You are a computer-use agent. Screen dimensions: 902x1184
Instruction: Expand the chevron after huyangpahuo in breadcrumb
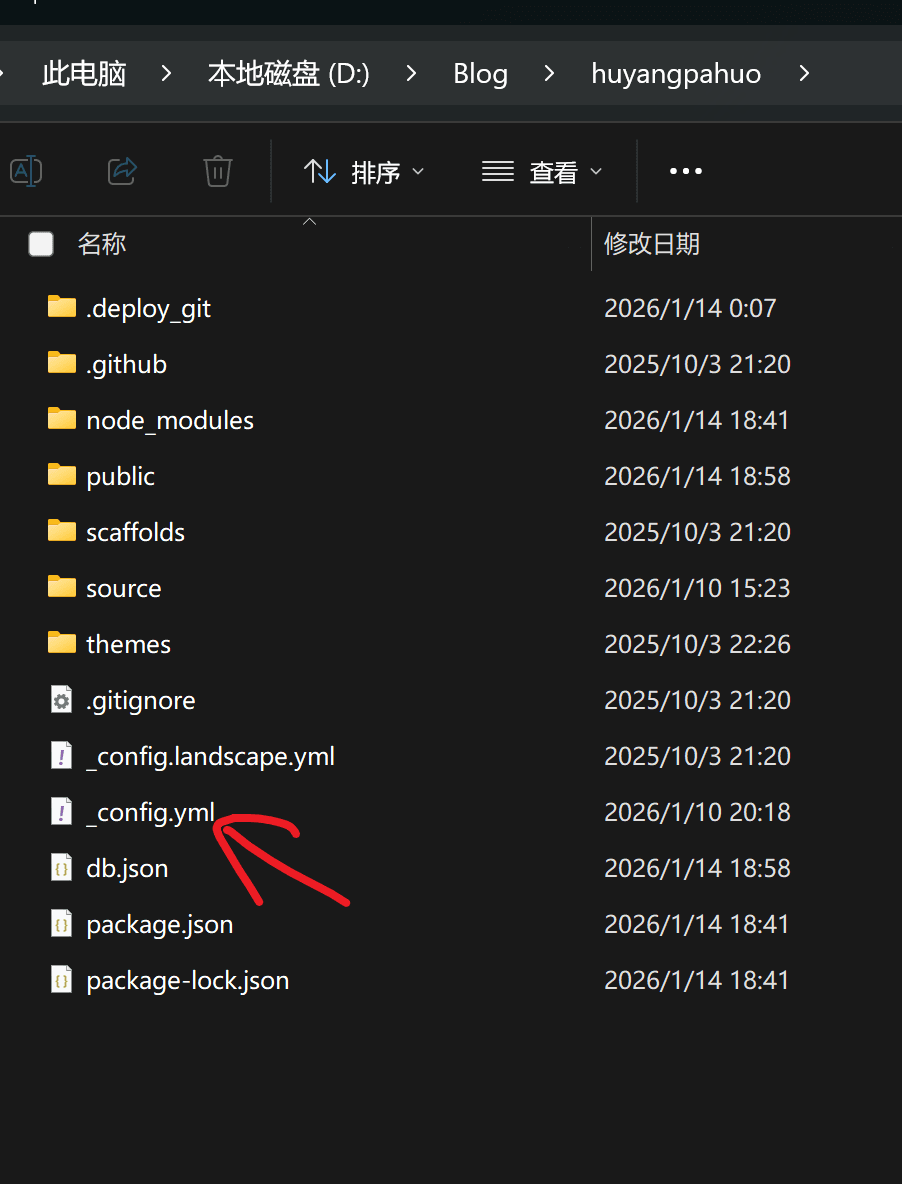804,73
